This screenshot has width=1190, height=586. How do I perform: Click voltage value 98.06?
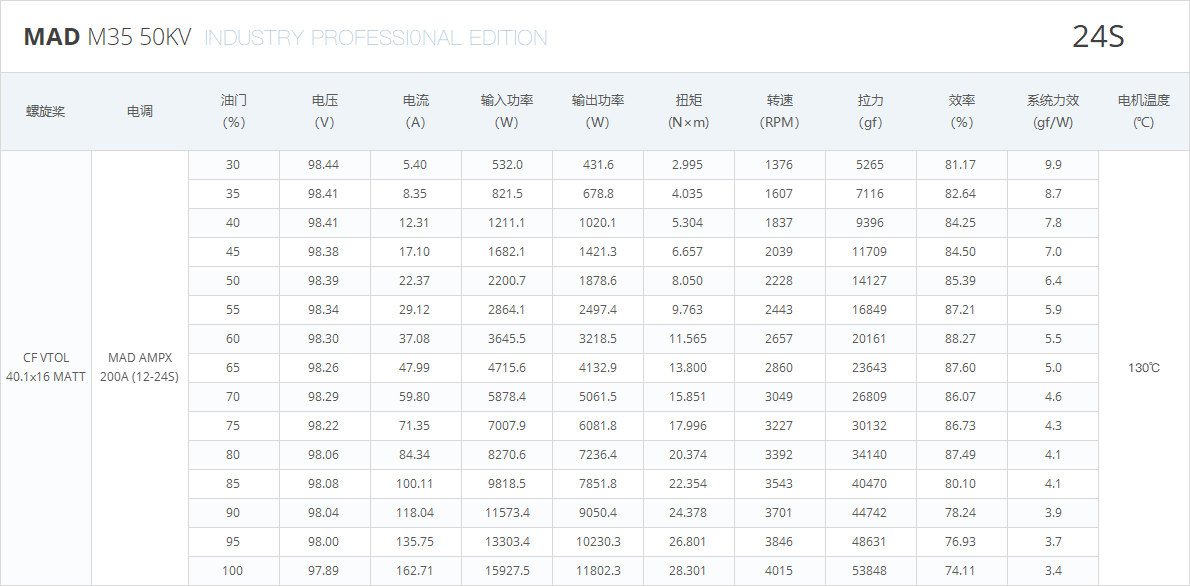pos(325,455)
